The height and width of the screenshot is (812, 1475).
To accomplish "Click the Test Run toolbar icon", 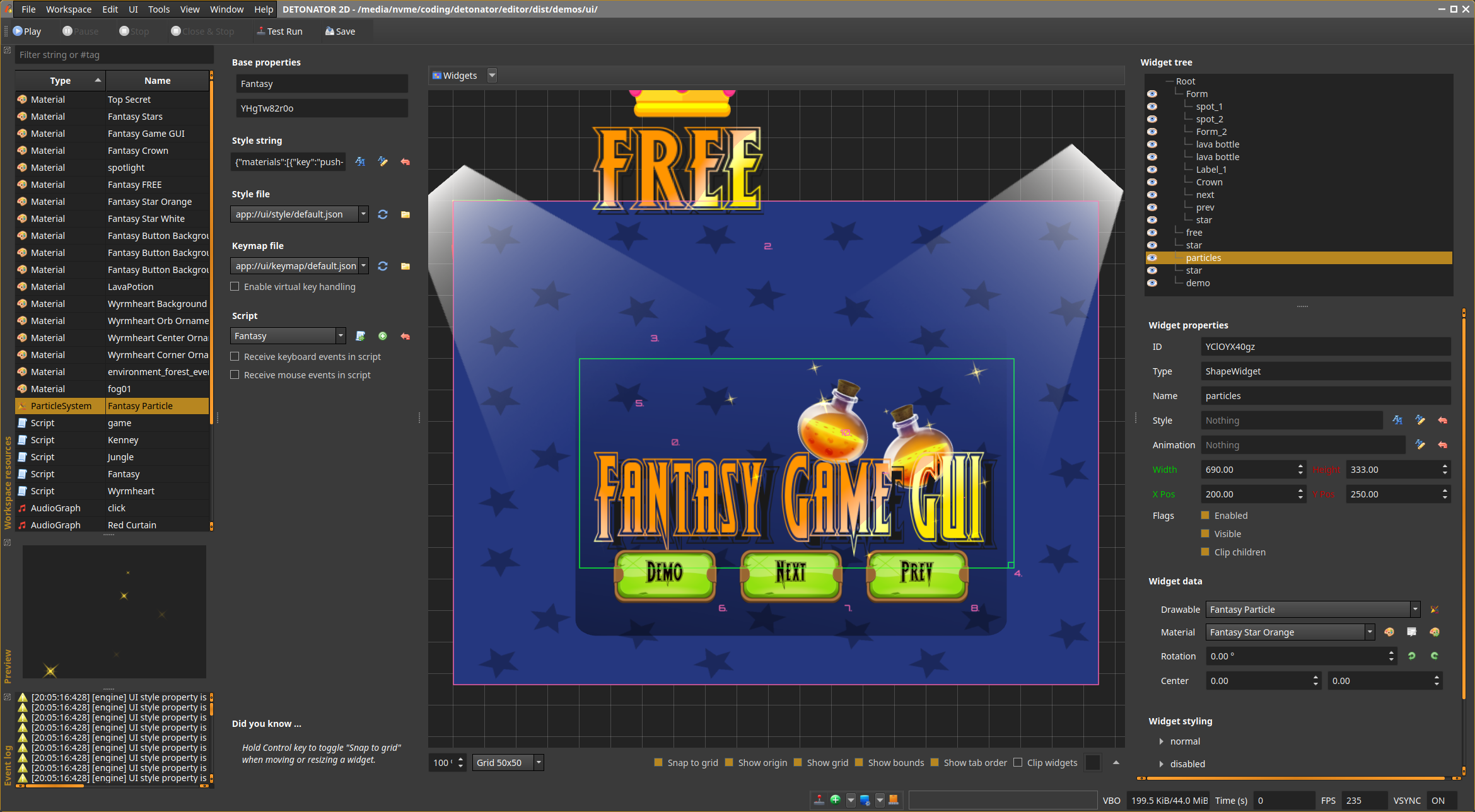I will click(x=279, y=32).
